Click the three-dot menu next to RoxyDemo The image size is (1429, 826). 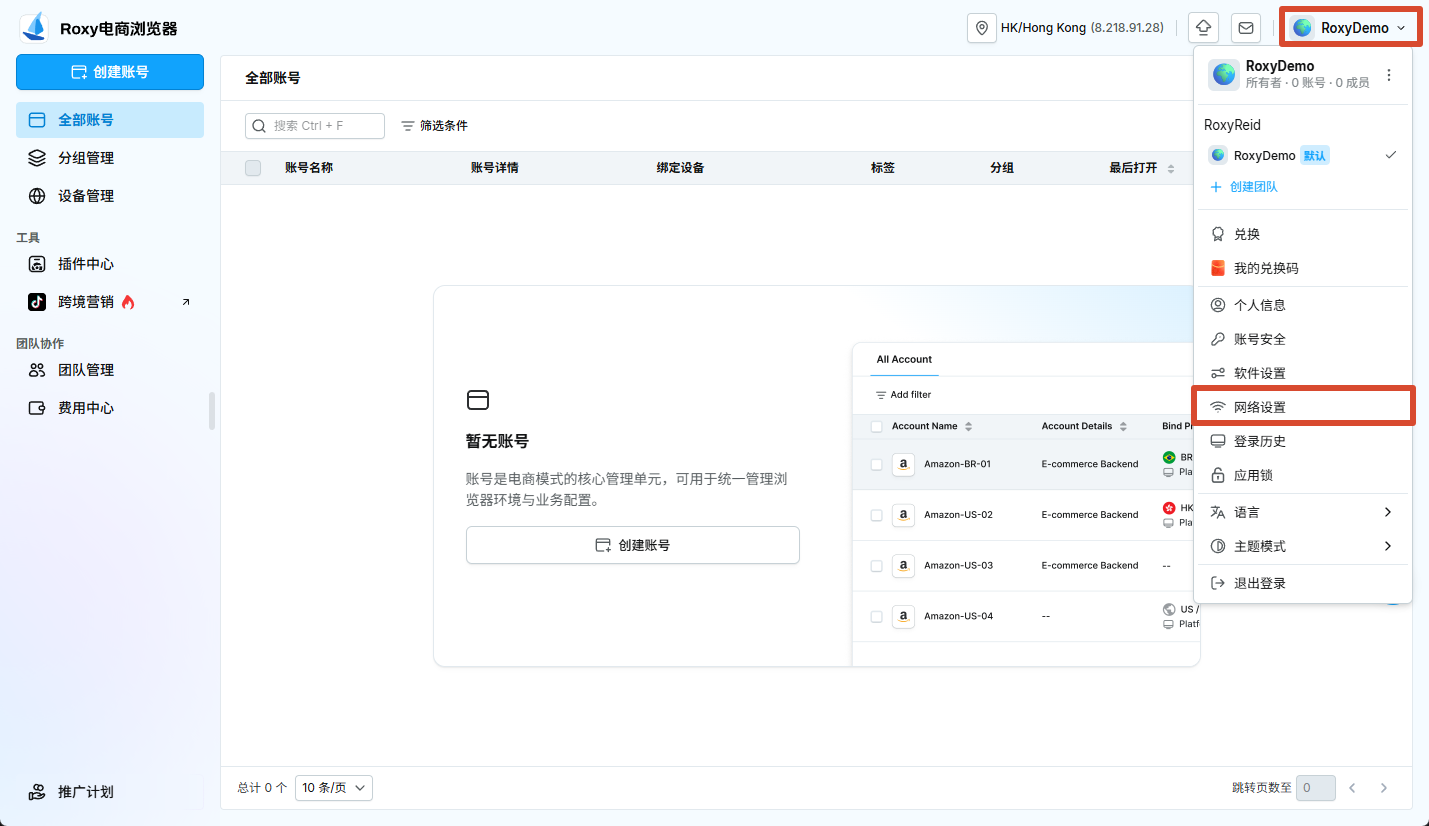pyautogui.click(x=1388, y=75)
